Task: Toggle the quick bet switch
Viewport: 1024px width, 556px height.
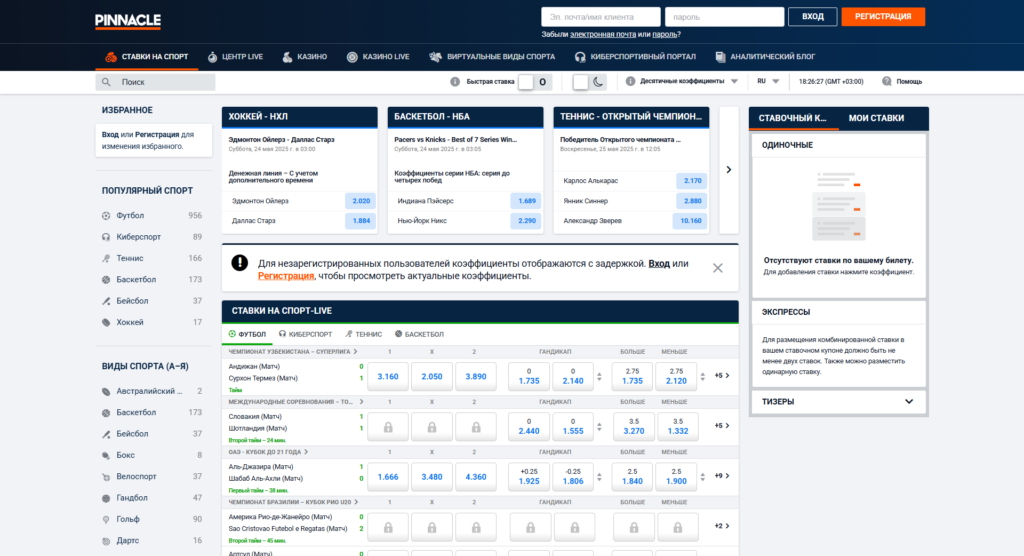Action: click(x=535, y=82)
